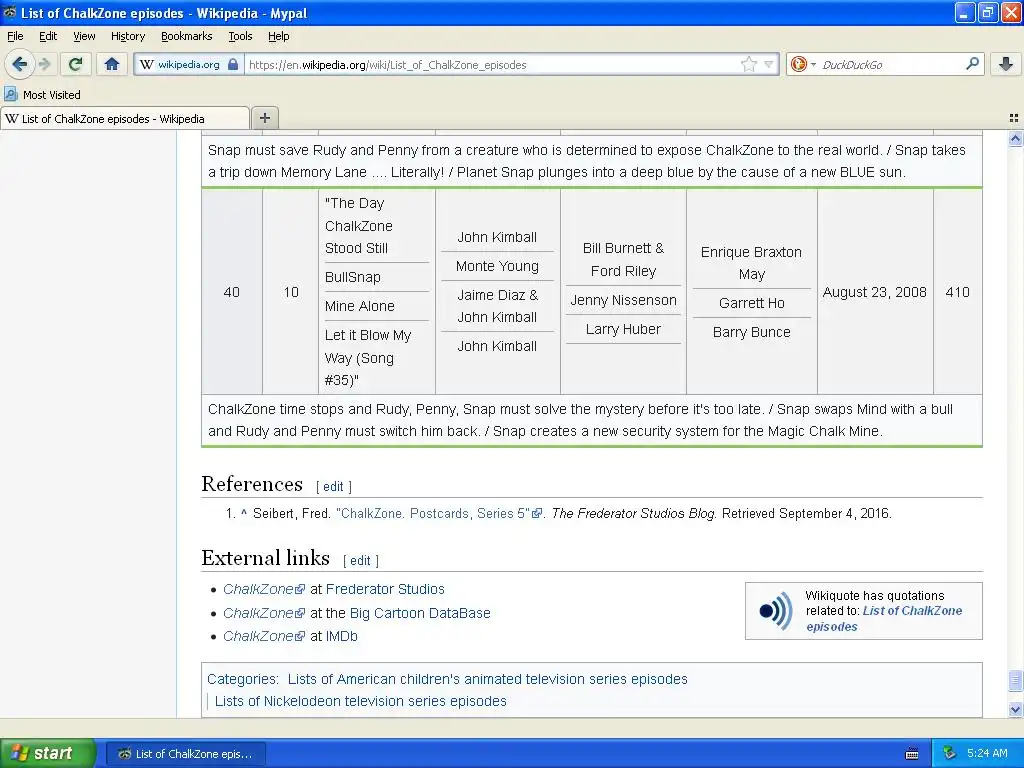
Task: Bookmark this page with the star icon
Action: [748, 64]
